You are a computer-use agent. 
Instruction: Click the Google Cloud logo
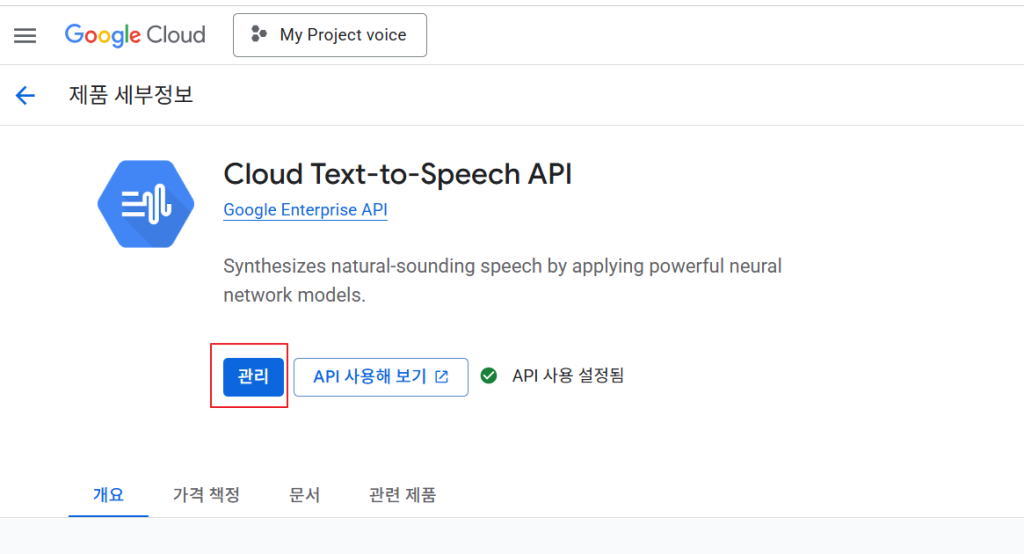(x=135, y=35)
